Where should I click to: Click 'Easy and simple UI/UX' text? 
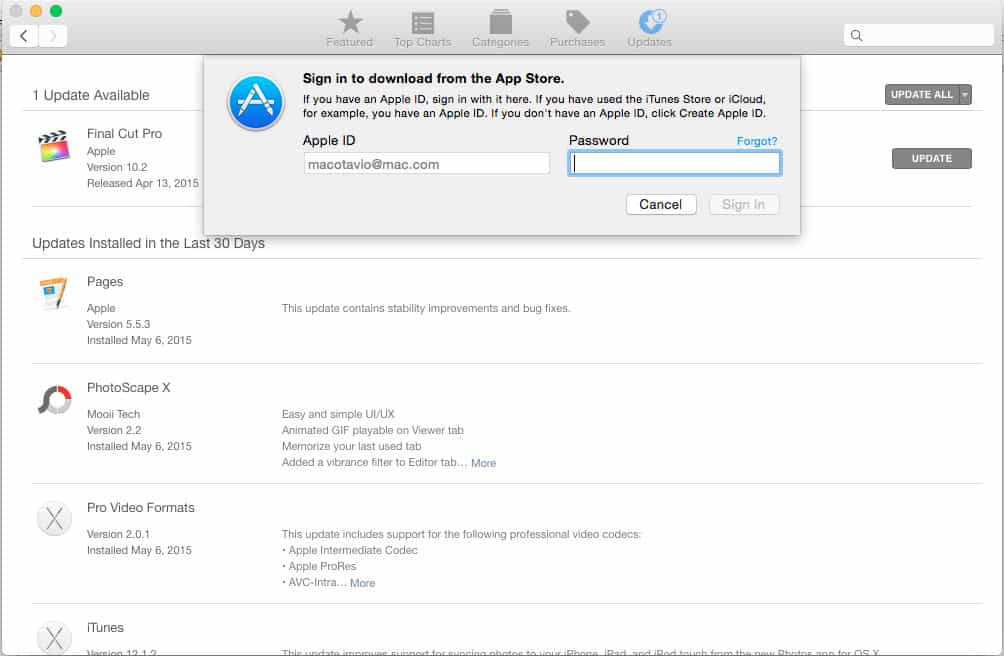[x=338, y=415]
